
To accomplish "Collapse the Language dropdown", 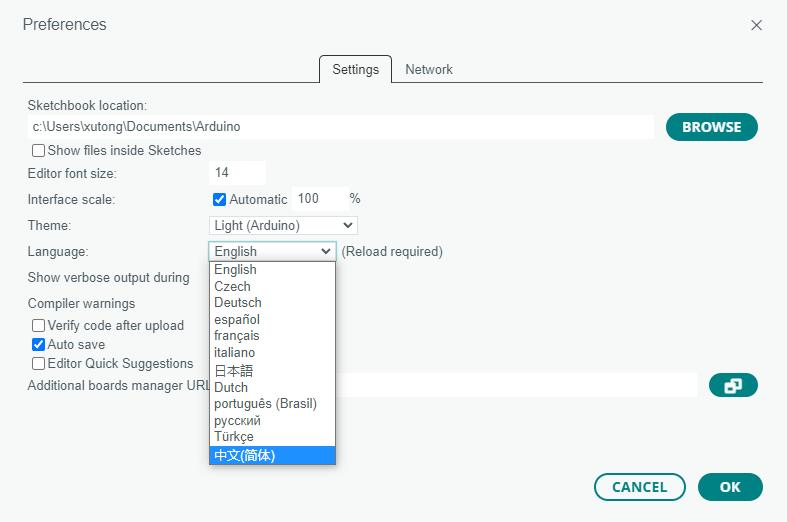I will point(272,252).
